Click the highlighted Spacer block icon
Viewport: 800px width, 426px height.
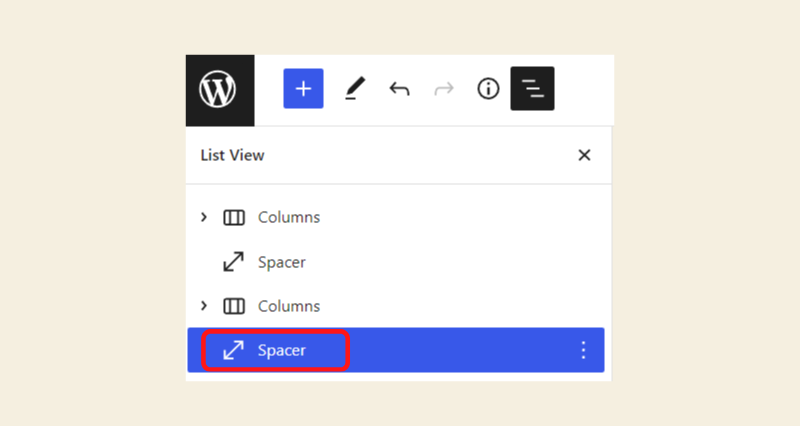click(234, 350)
